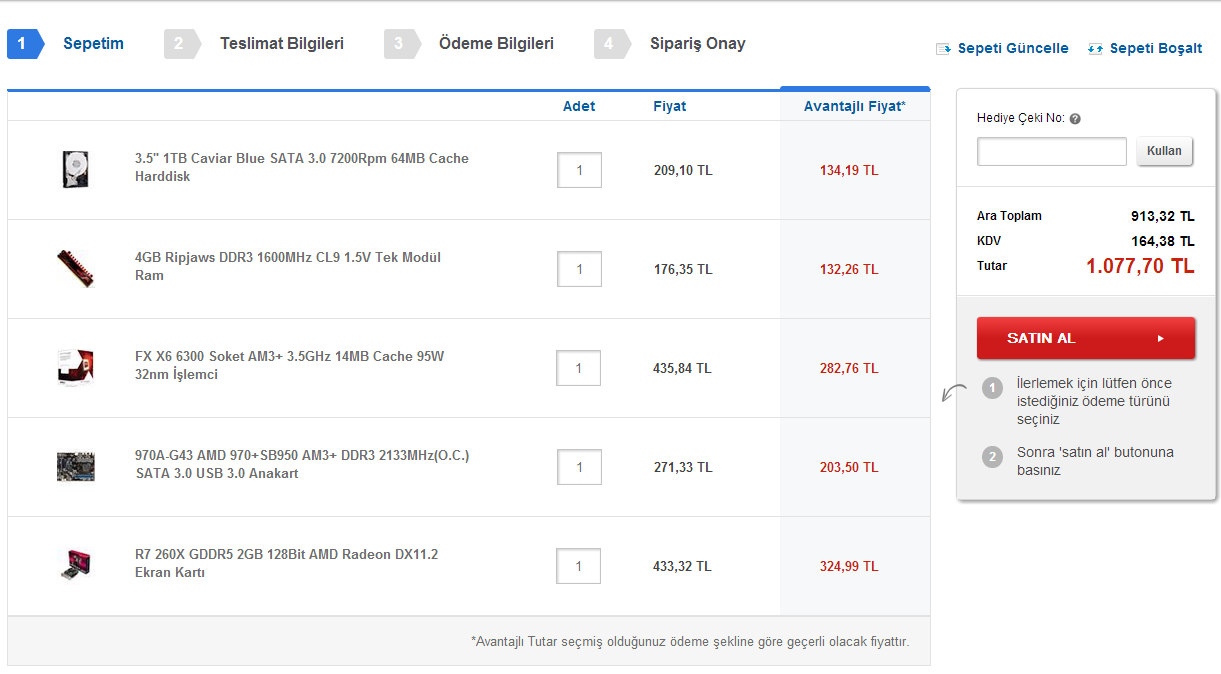Go to the Sipariş Onay step
The width and height of the screenshot is (1221, 674).
click(697, 44)
